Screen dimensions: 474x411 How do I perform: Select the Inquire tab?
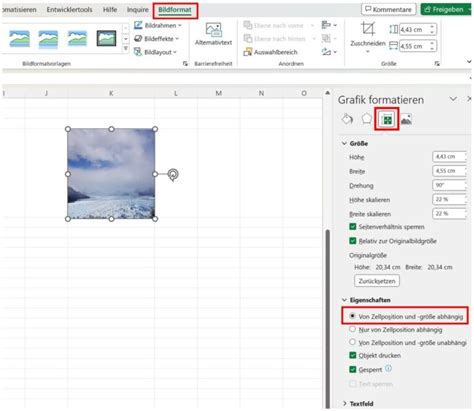point(138,10)
